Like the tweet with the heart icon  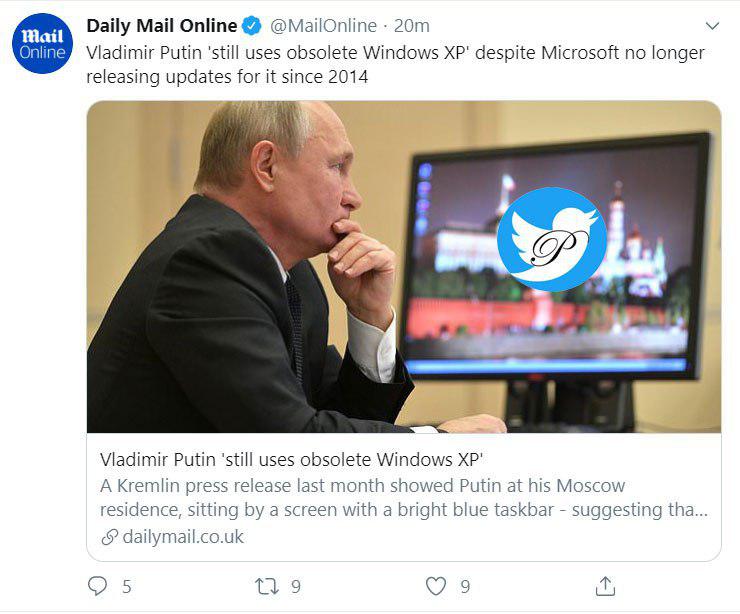[x=436, y=587]
